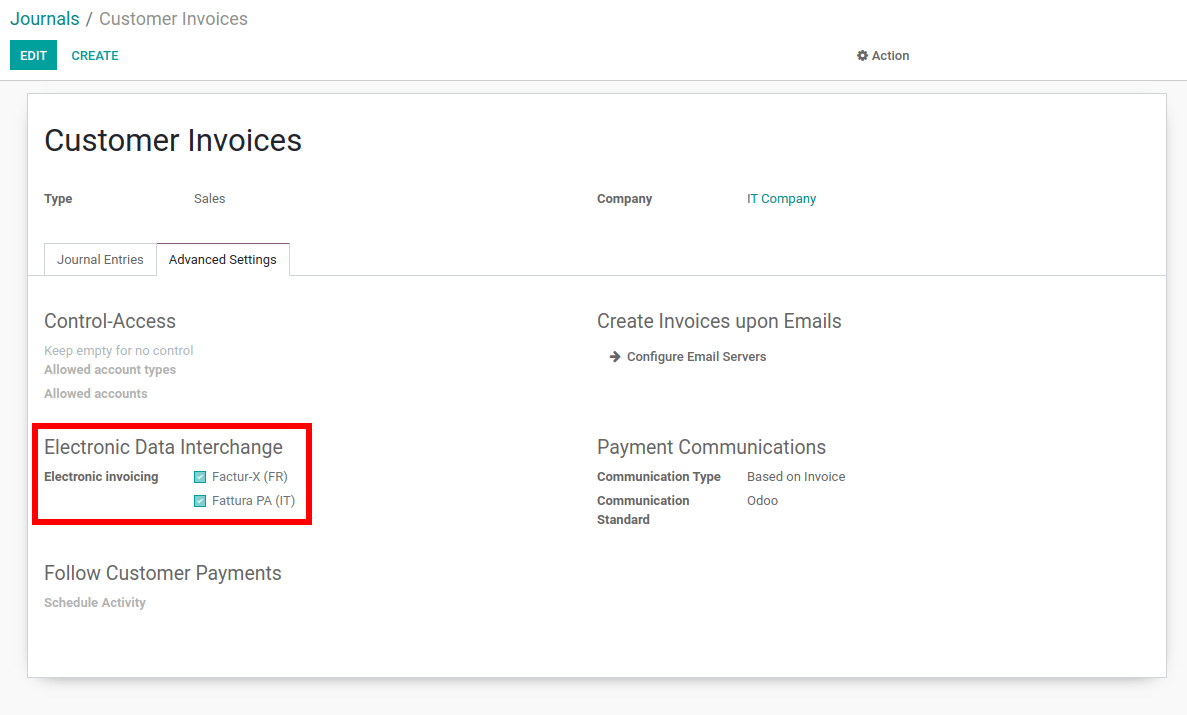The image size is (1187, 715).
Task: Switch to the Journal Entries tab
Action: coord(100,259)
